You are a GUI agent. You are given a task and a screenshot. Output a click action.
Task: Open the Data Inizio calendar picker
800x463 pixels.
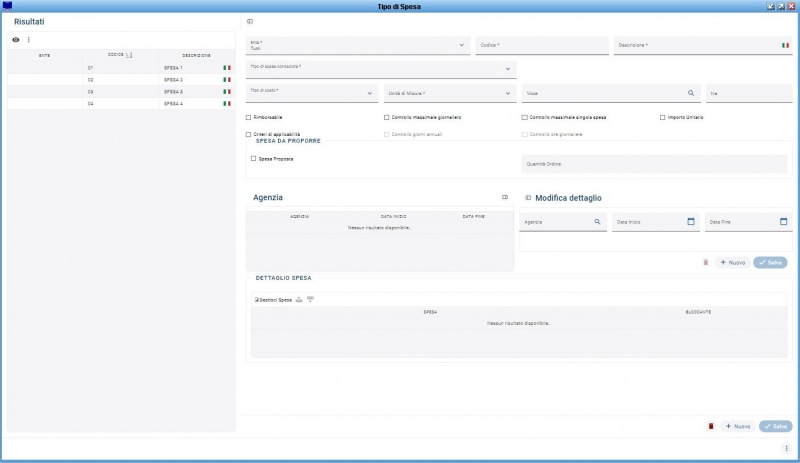click(x=690, y=221)
